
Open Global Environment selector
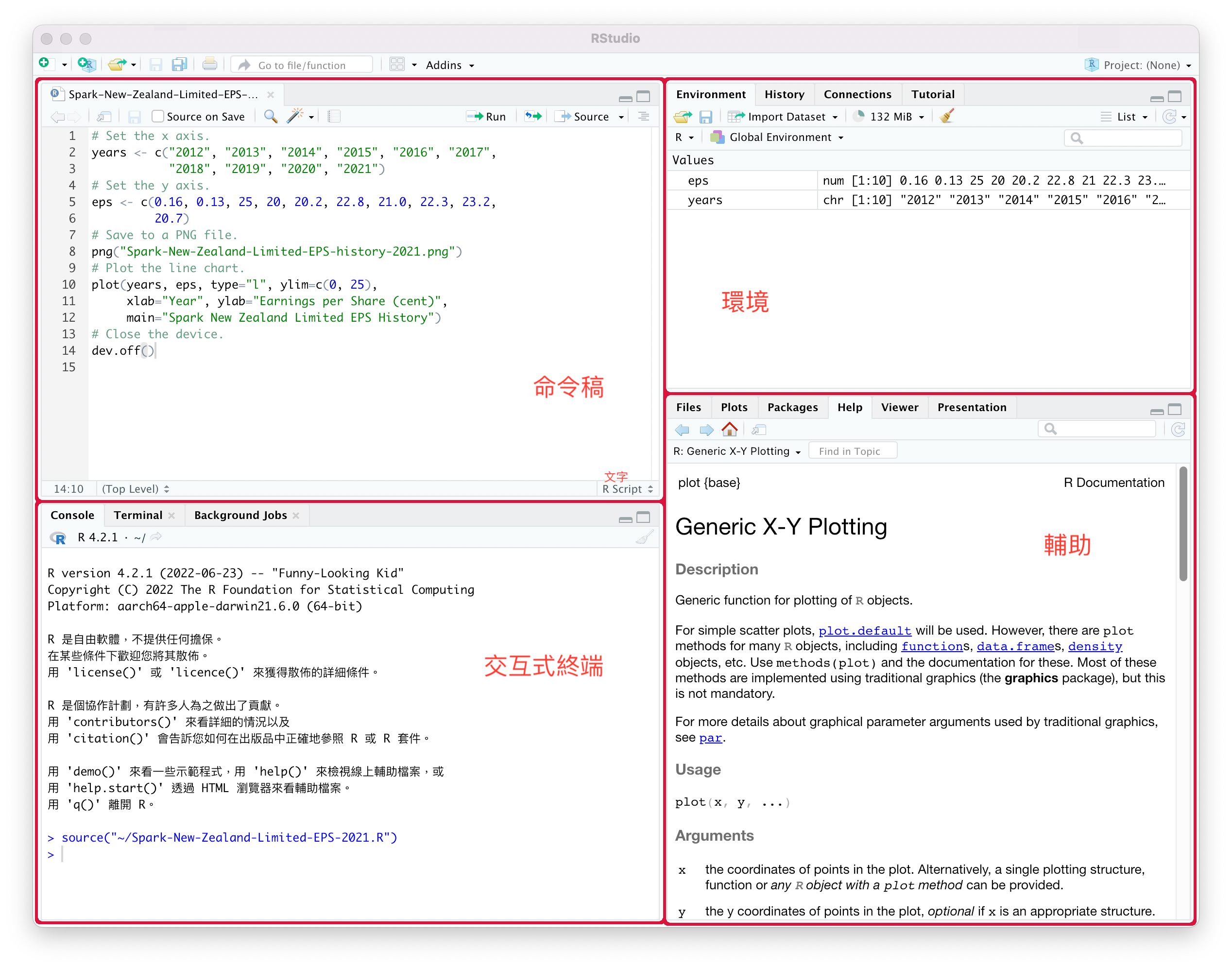[x=777, y=137]
